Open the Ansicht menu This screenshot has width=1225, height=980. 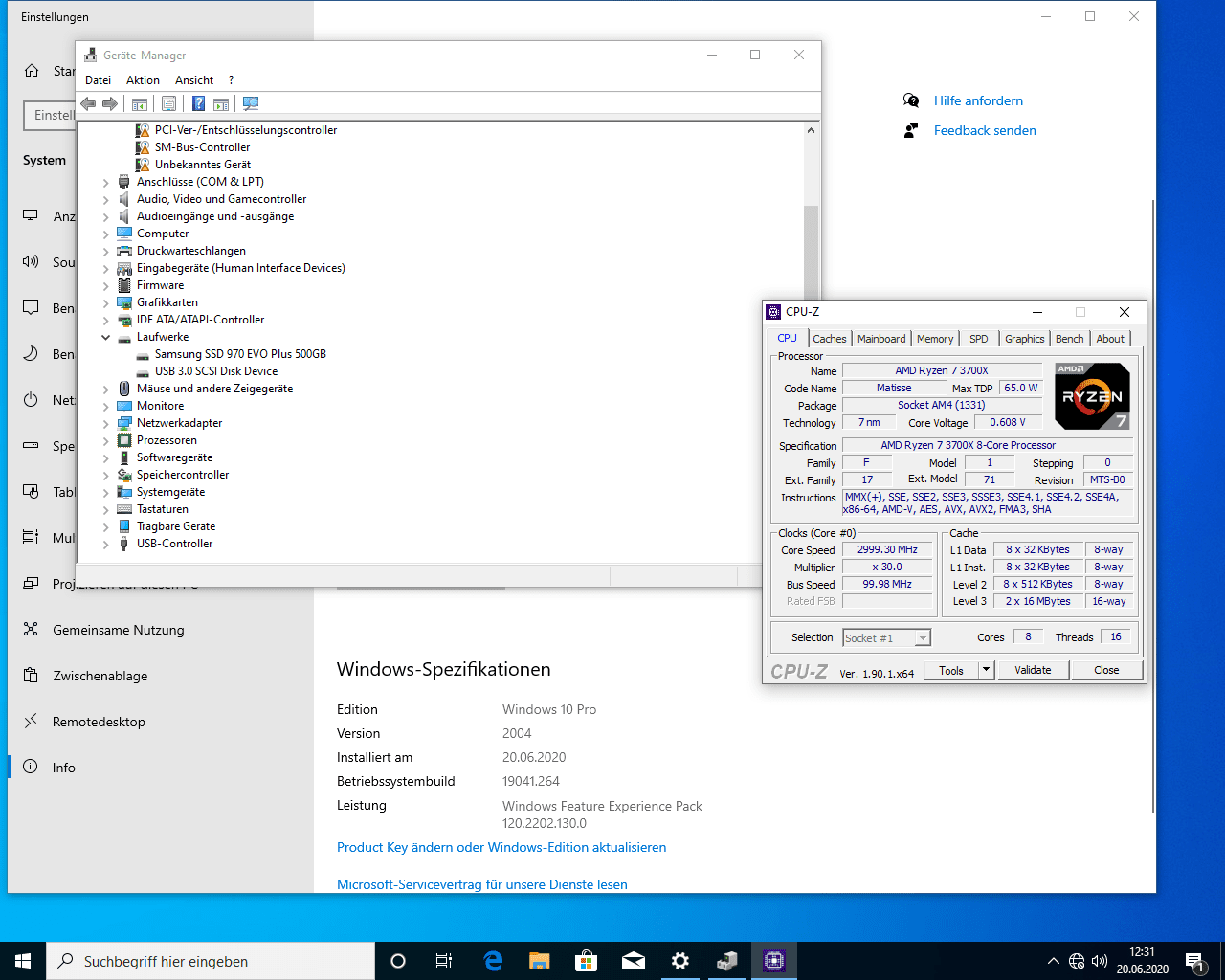[194, 80]
